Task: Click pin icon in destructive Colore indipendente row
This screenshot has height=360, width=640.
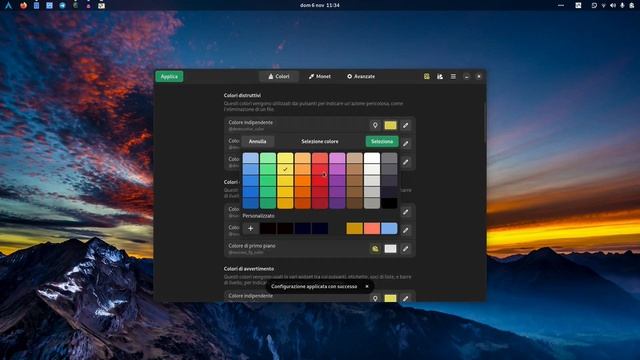Action: pyautogui.click(x=375, y=125)
